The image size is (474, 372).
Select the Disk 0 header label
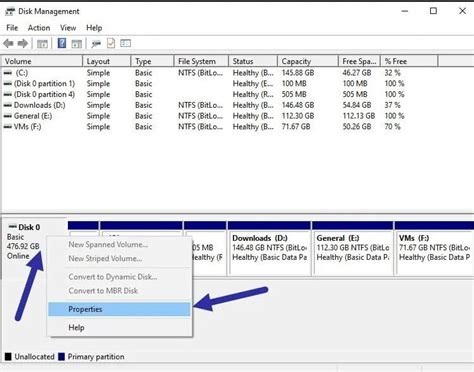coord(29,227)
